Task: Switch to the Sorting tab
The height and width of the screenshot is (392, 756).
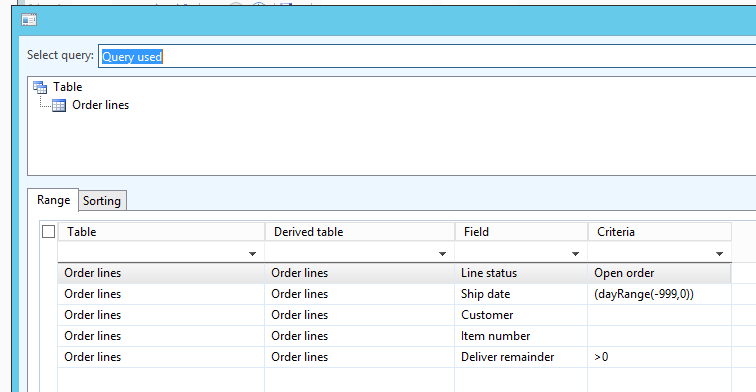Action: (x=102, y=201)
